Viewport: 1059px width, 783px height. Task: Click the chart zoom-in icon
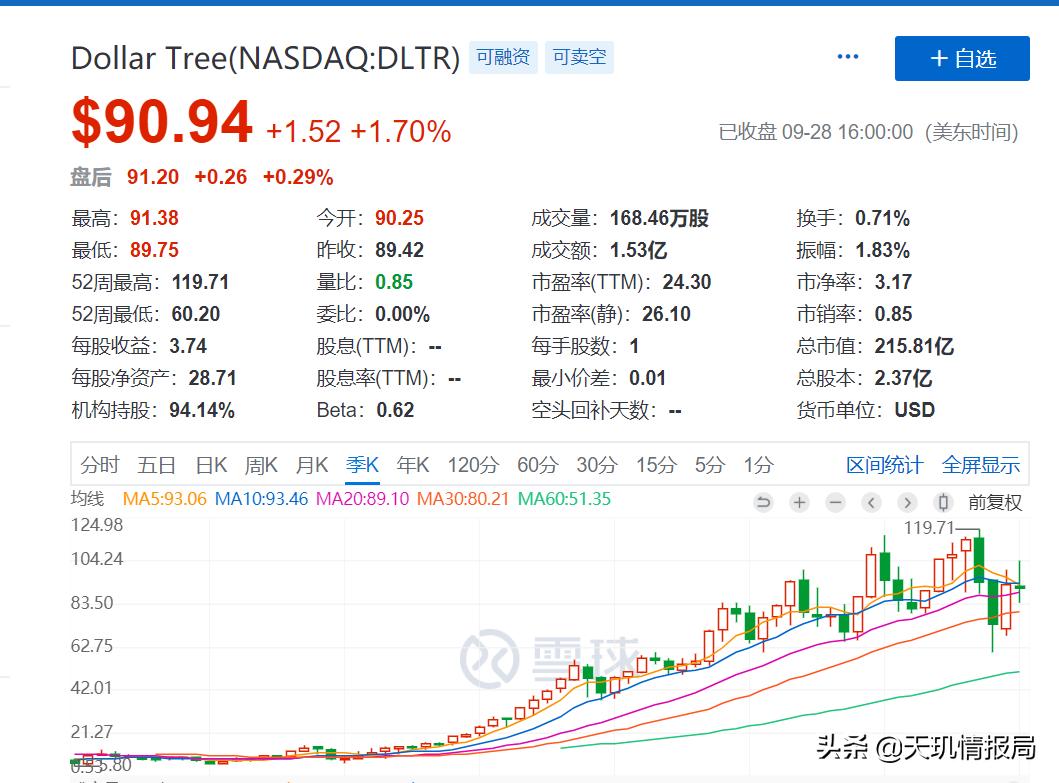click(799, 503)
